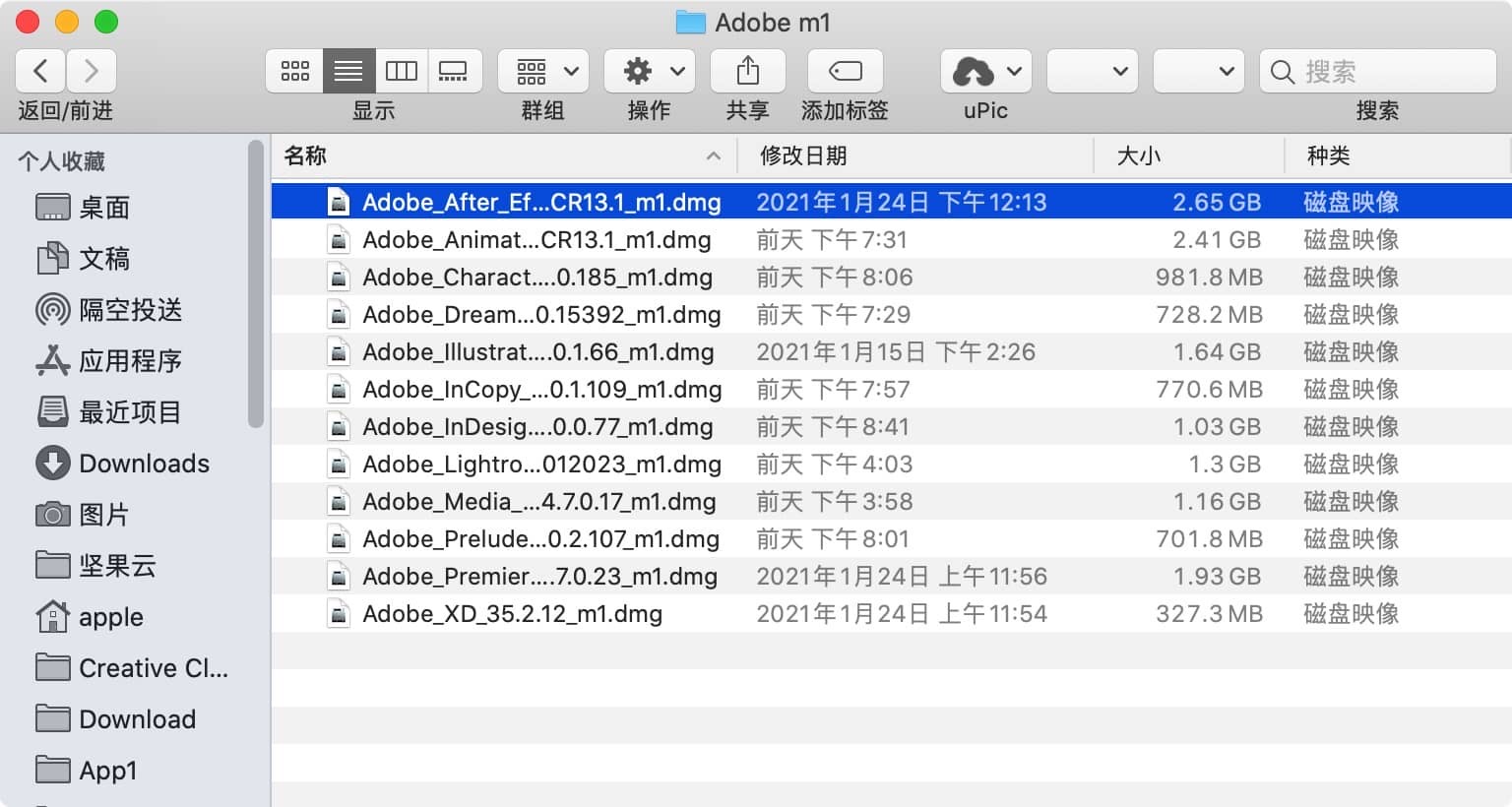The height and width of the screenshot is (807, 1512).
Task: Open 图片 in the sidebar
Action: pos(83,515)
